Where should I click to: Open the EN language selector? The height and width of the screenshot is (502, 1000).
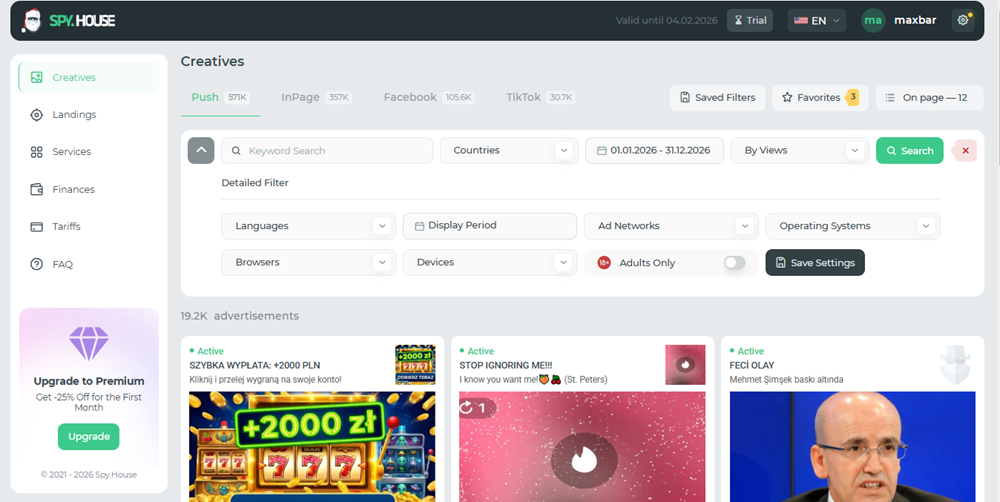[x=817, y=20]
